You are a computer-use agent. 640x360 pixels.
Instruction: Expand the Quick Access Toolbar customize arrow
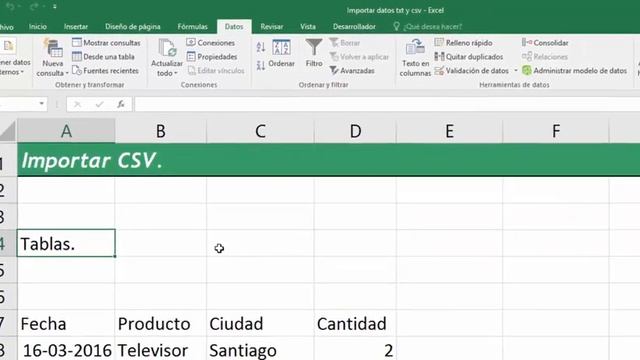pyautogui.click(x=55, y=7)
